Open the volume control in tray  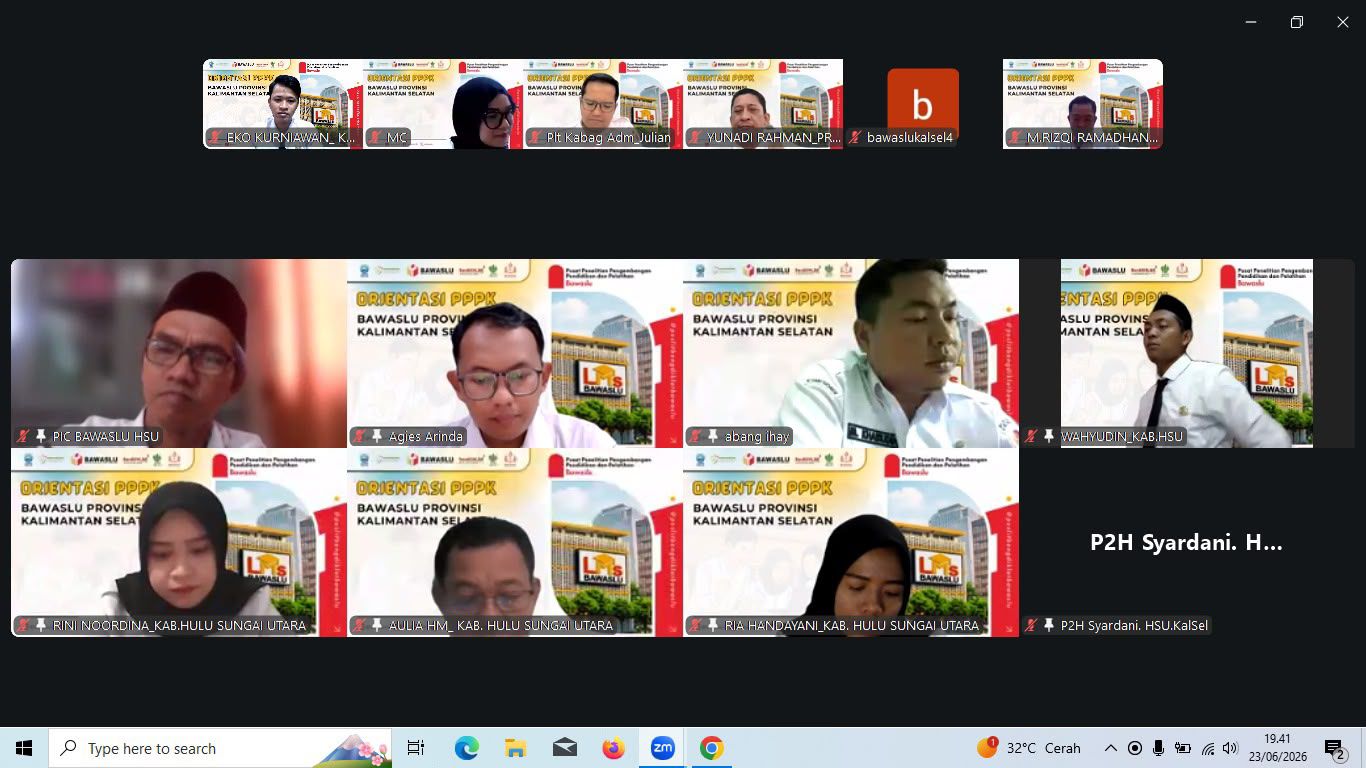point(1230,748)
